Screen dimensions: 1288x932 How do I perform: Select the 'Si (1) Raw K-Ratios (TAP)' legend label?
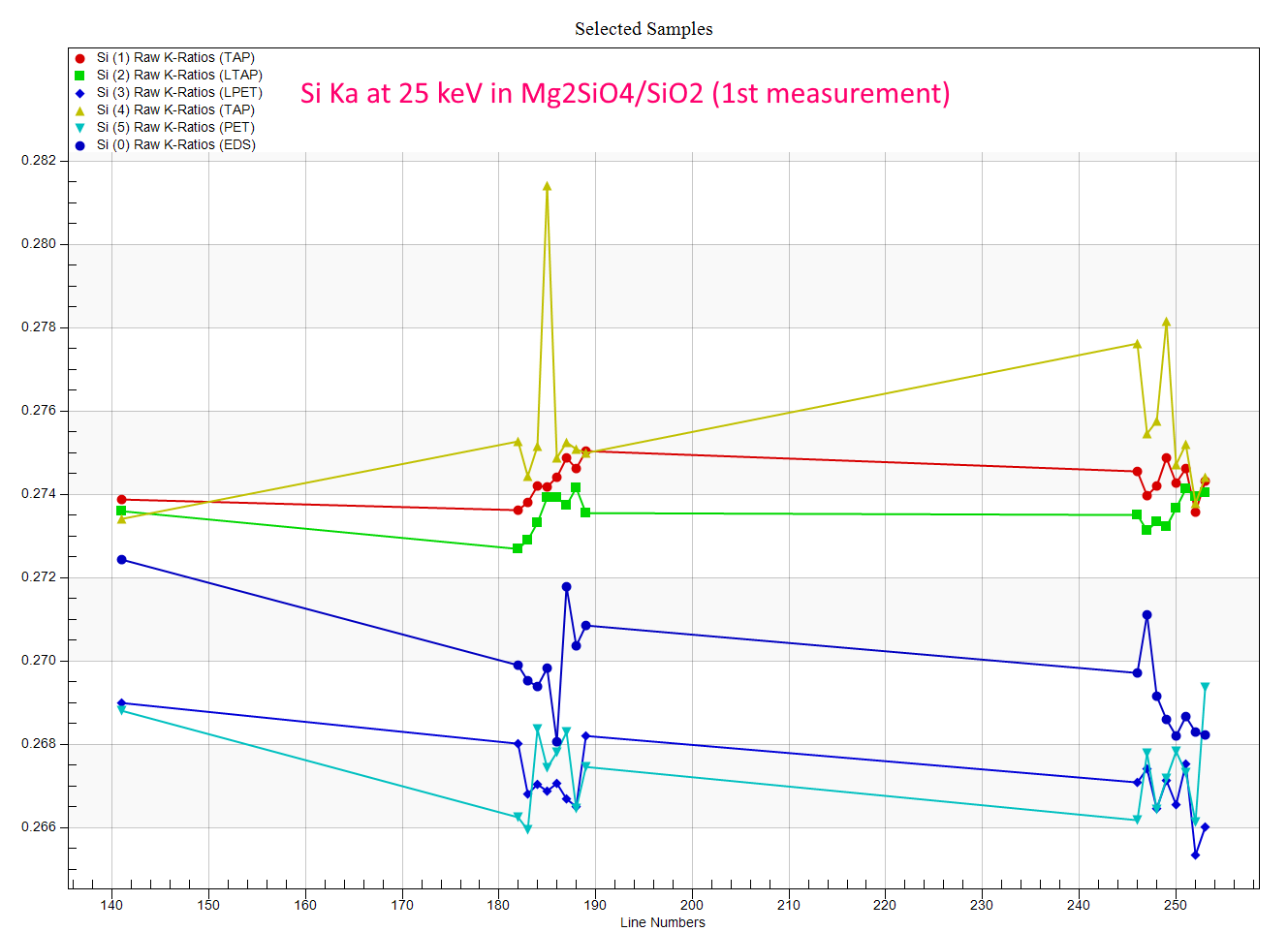click(175, 58)
